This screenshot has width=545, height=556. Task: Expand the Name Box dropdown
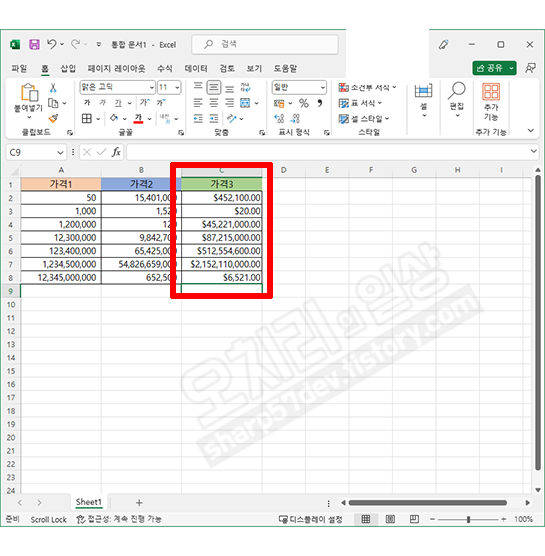[x=60, y=152]
